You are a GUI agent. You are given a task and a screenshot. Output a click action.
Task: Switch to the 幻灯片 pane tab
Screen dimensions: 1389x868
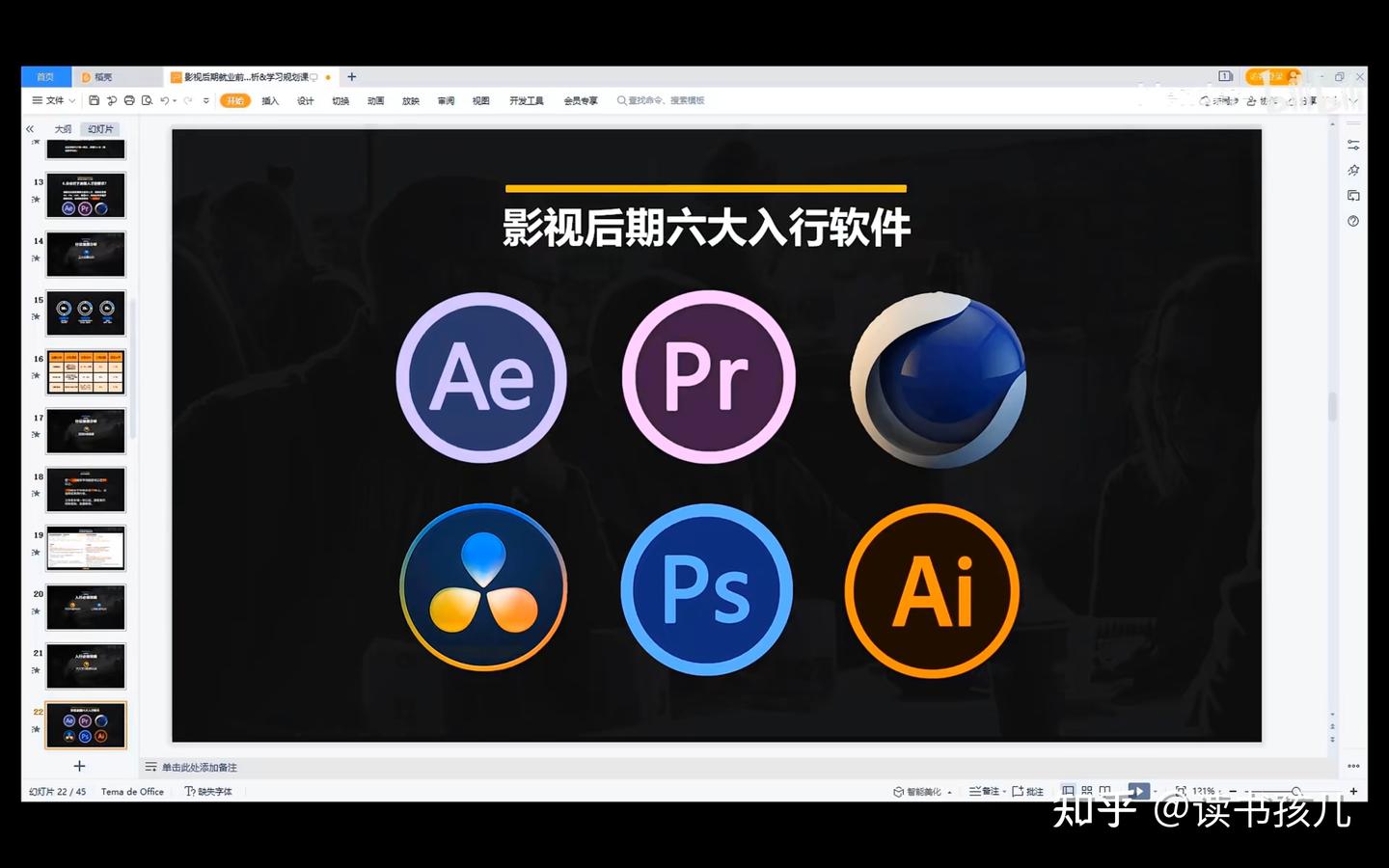tap(102, 128)
